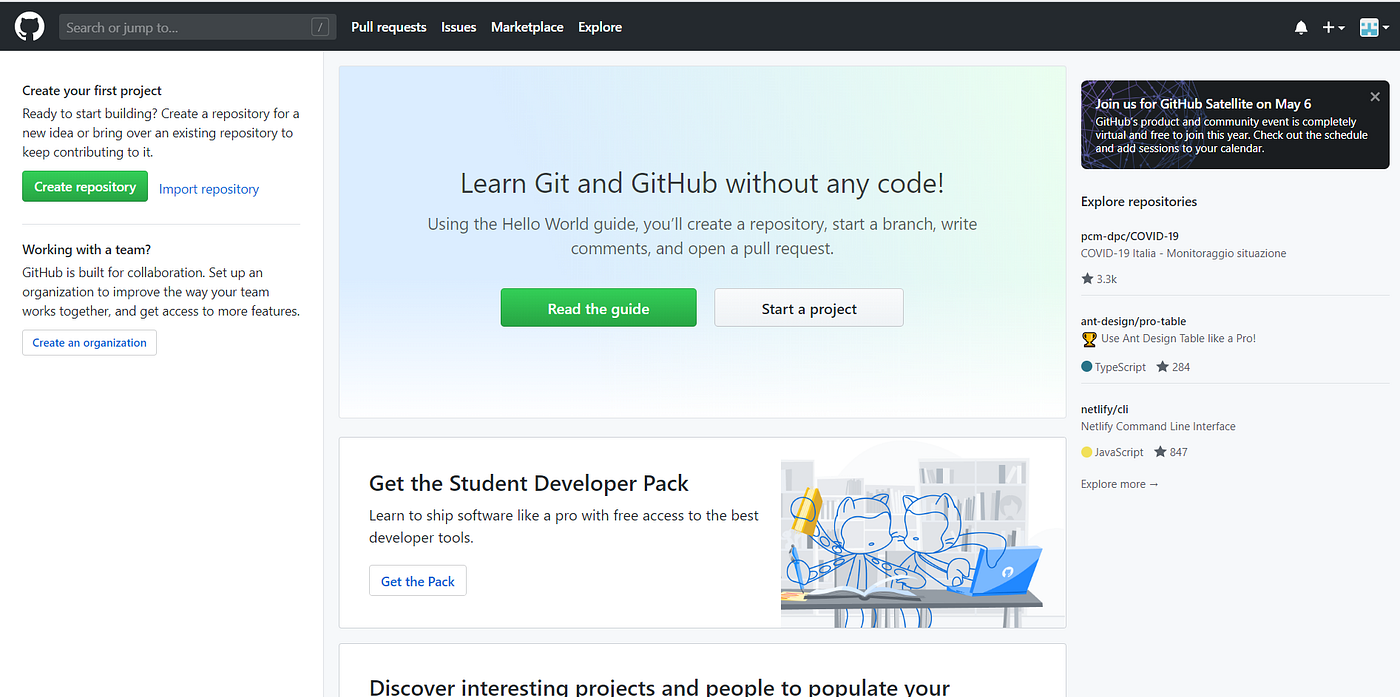Click the blue TypeScript language color dot
Screen dimensions: 1400x697
1085,366
